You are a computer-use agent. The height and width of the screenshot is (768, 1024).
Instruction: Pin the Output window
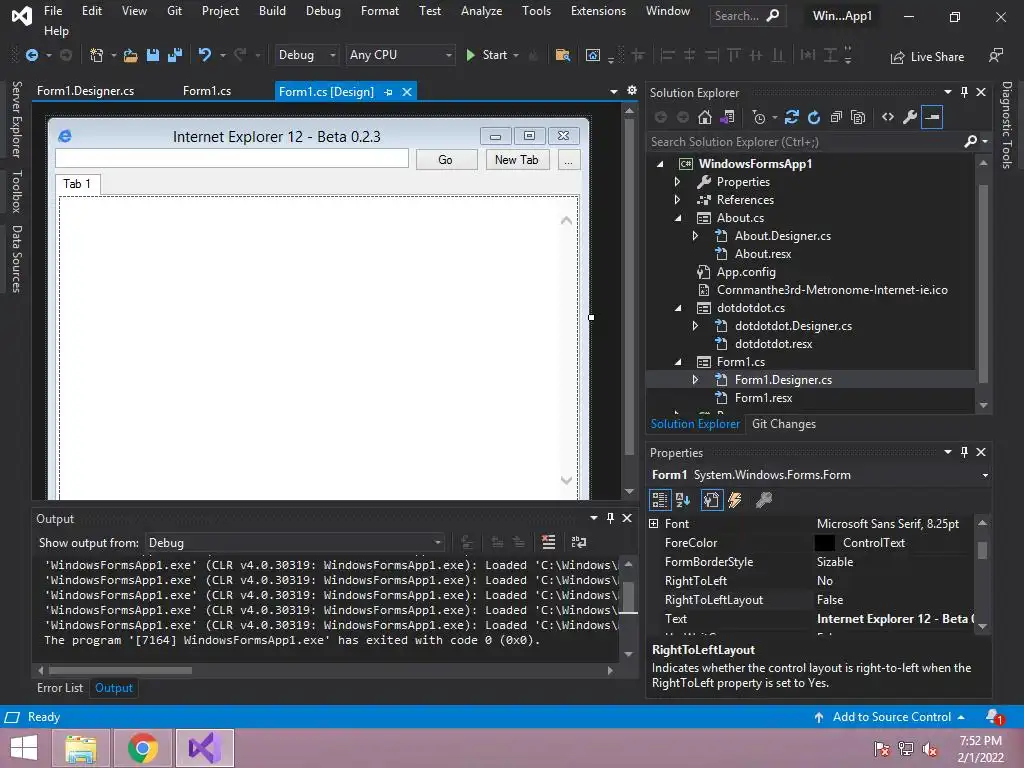click(610, 518)
